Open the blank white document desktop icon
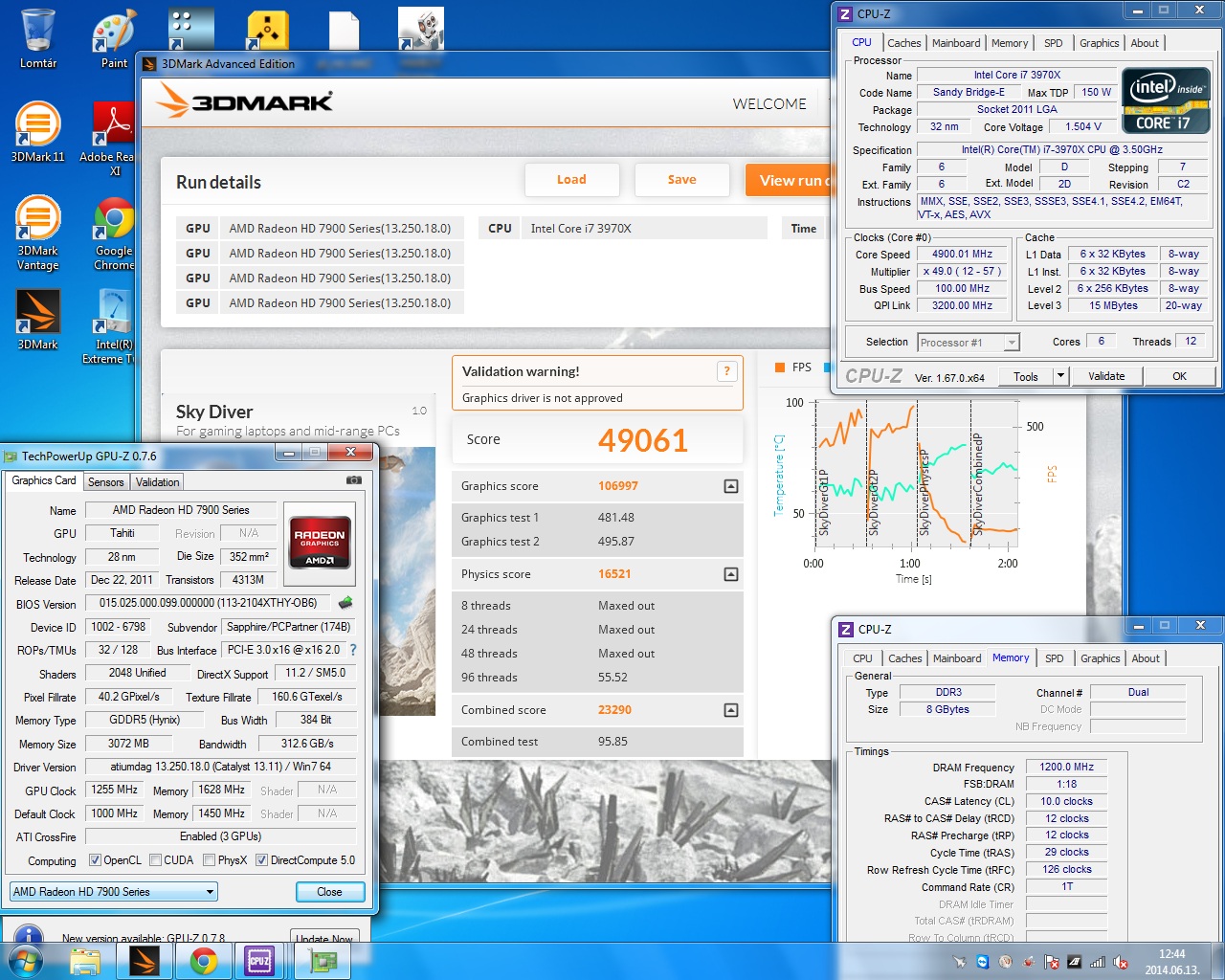The width and height of the screenshot is (1225, 980). pos(345,30)
